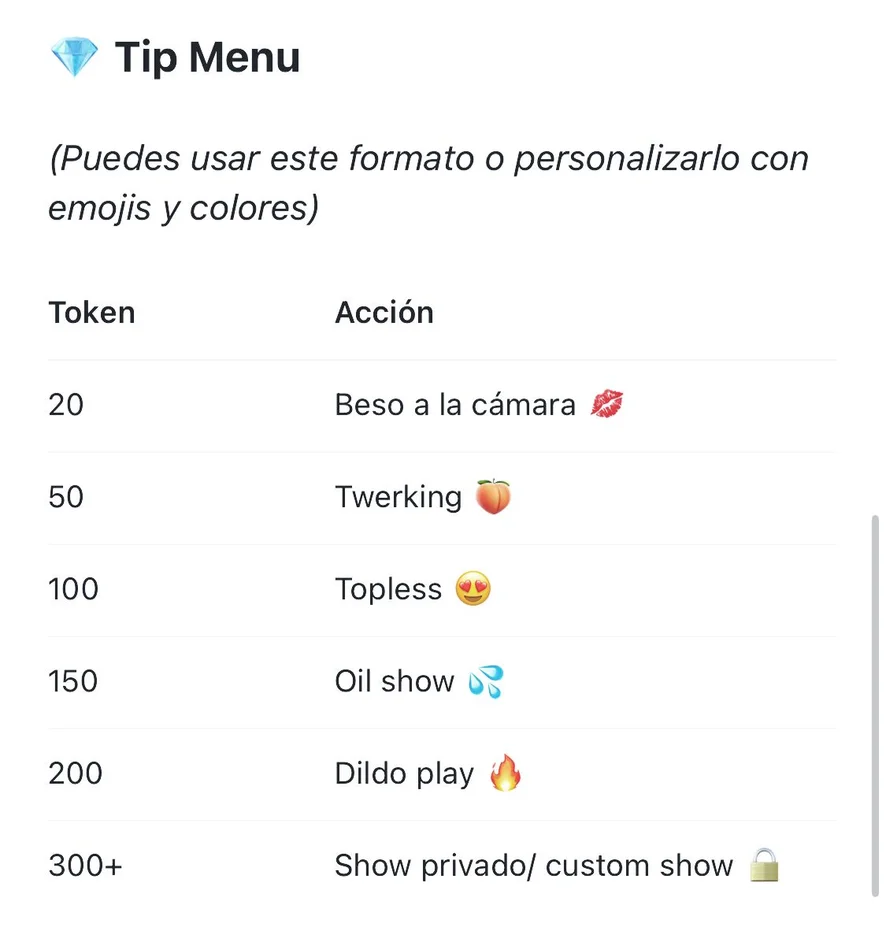Viewport: 886px width, 931px height.
Task: Click the Beso a la cámara text
Action: click(x=455, y=405)
